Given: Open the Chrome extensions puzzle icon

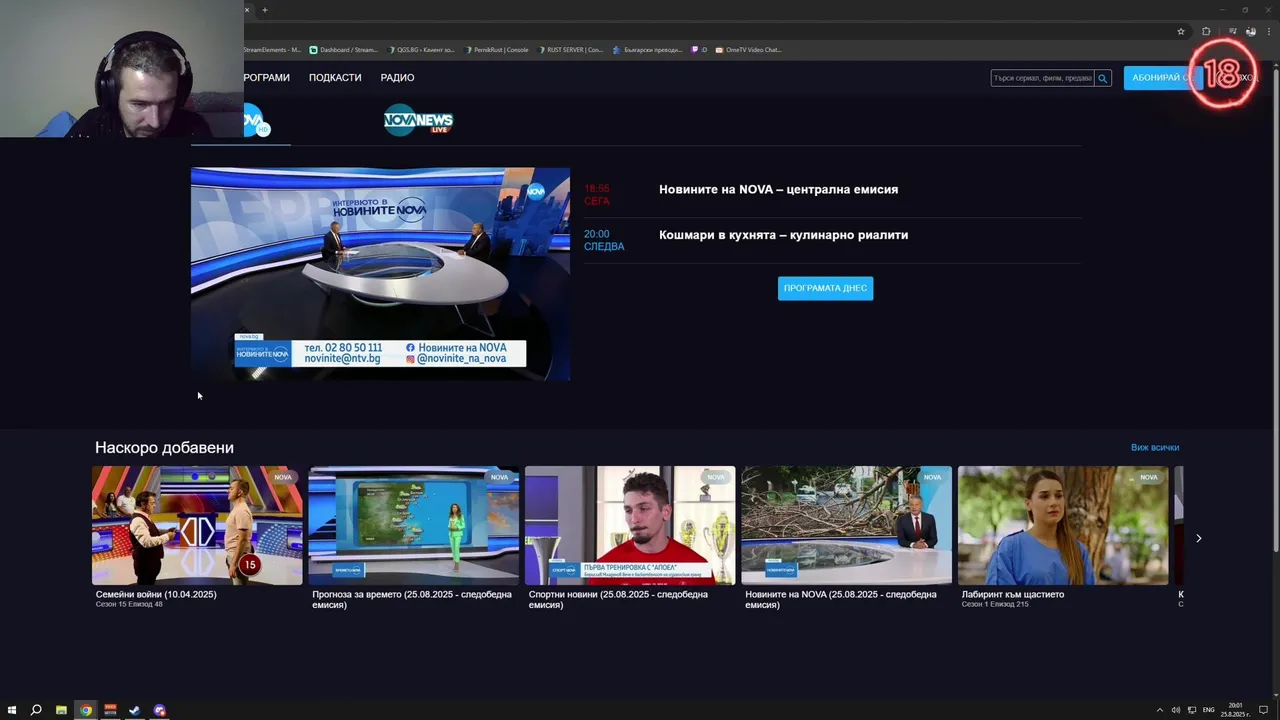Looking at the screenshot, I should [x=1206, y=31].
